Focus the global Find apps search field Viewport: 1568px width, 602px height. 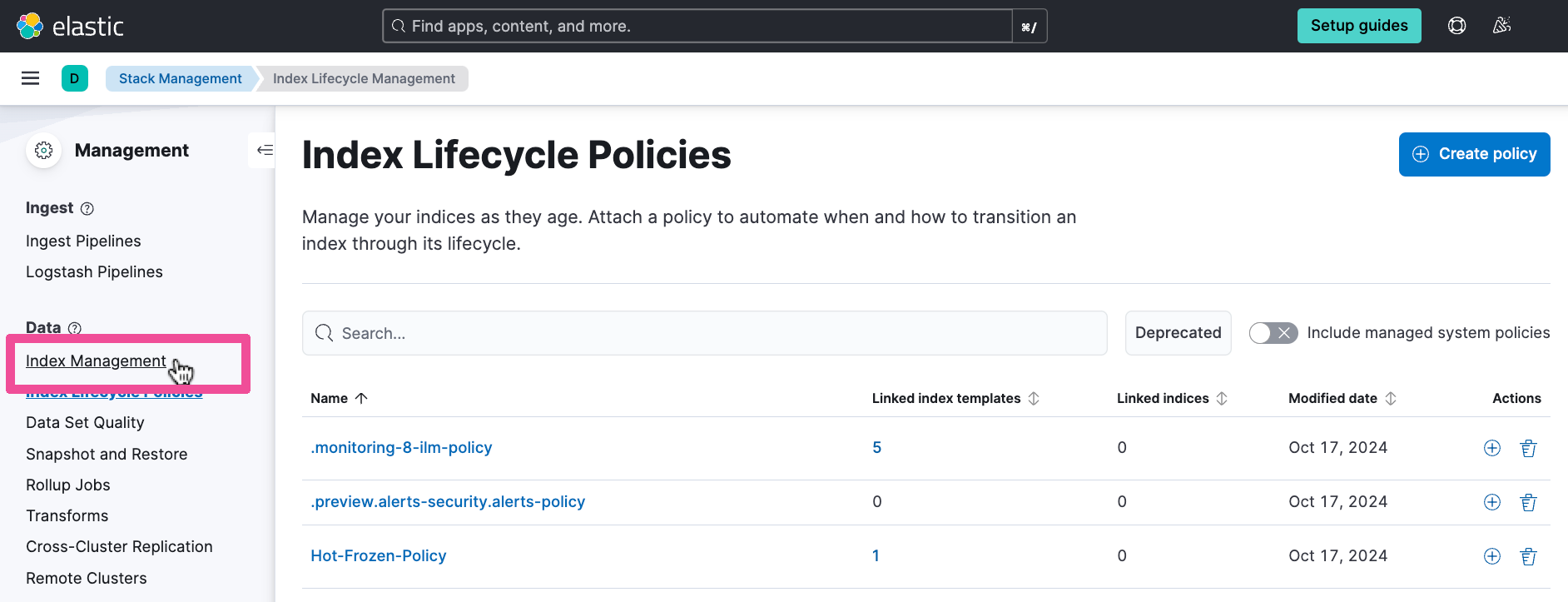coord(697,26)
